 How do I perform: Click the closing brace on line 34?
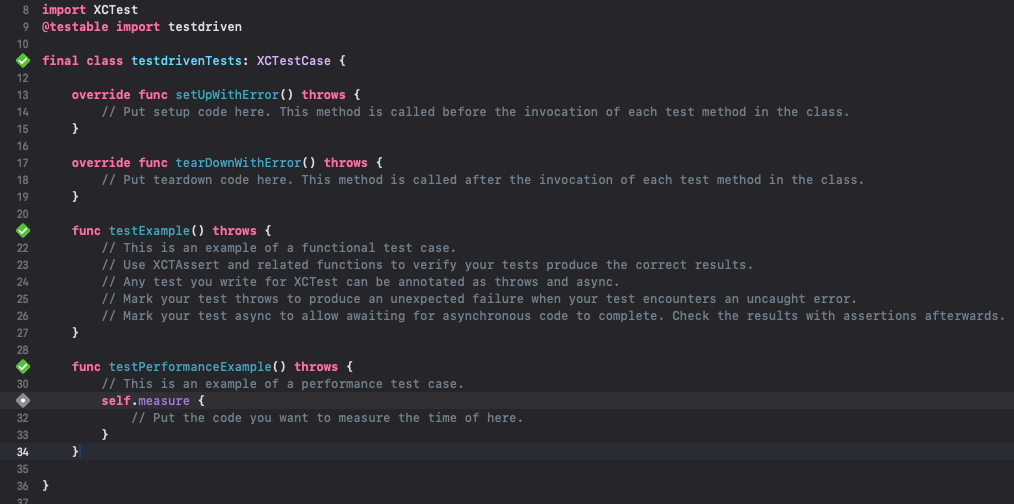tap(75, 452)
